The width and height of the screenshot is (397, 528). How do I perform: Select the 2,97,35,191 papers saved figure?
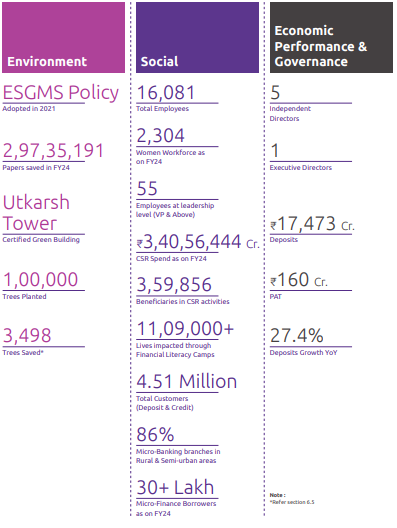(53, 151)
